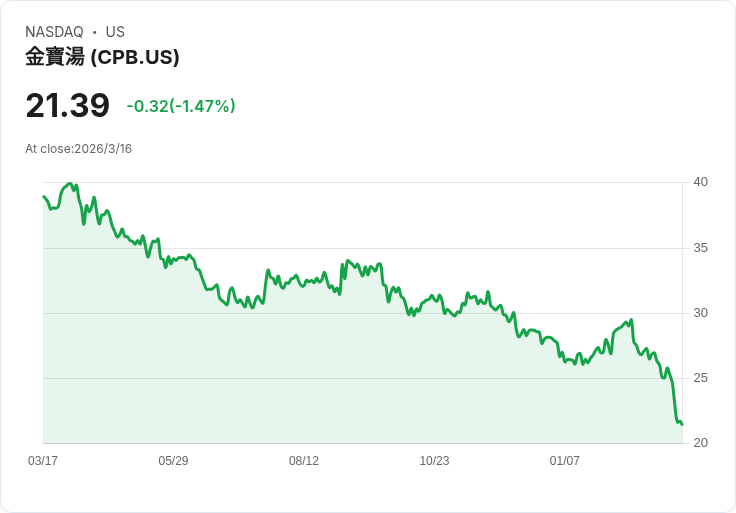This screenshot has height=513, width=736.
Task: Click the 08/12 date on x-axis
Action: click(304, 460)
